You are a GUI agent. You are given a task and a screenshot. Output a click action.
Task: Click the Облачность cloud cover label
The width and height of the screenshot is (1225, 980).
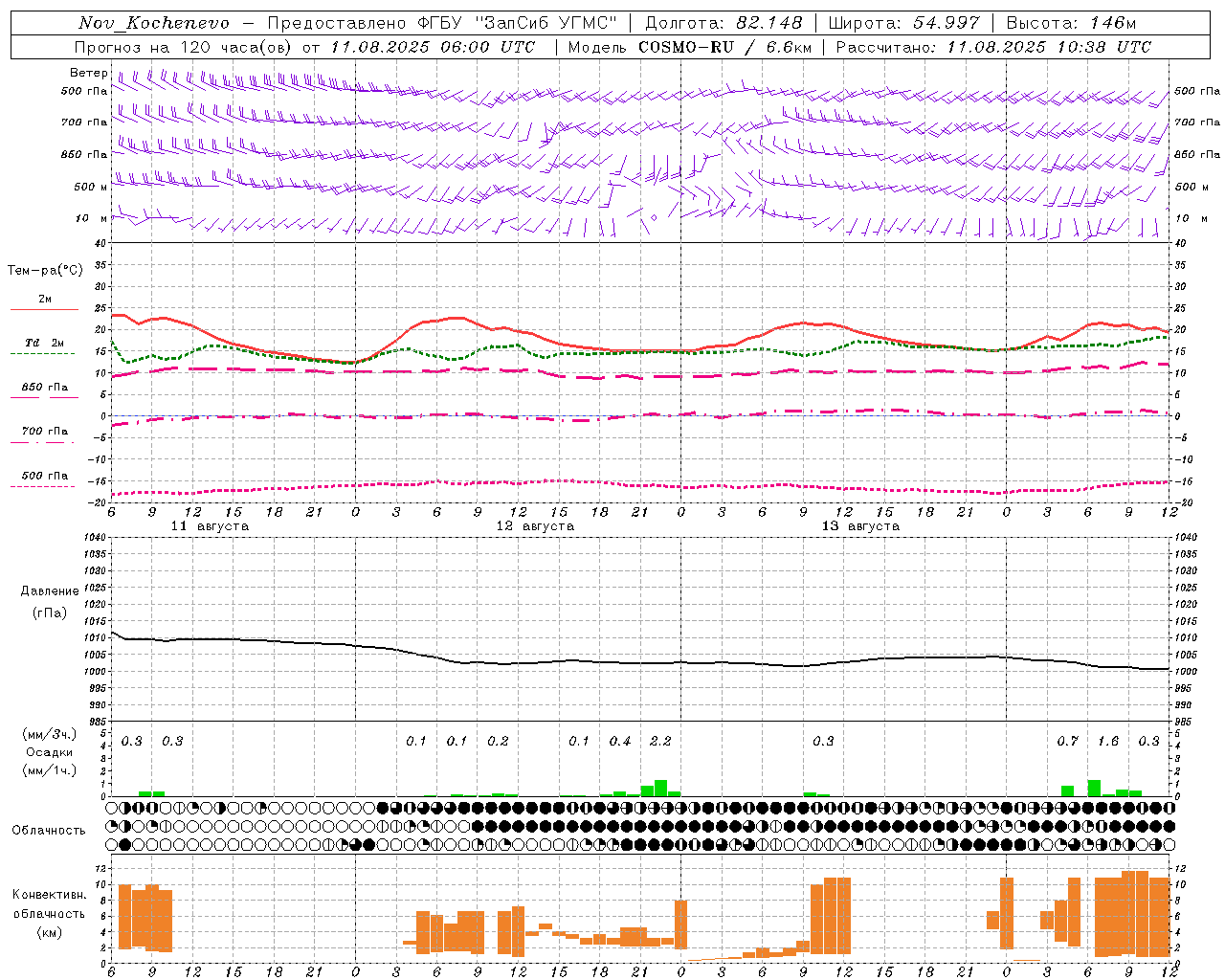tap(49, 830)
